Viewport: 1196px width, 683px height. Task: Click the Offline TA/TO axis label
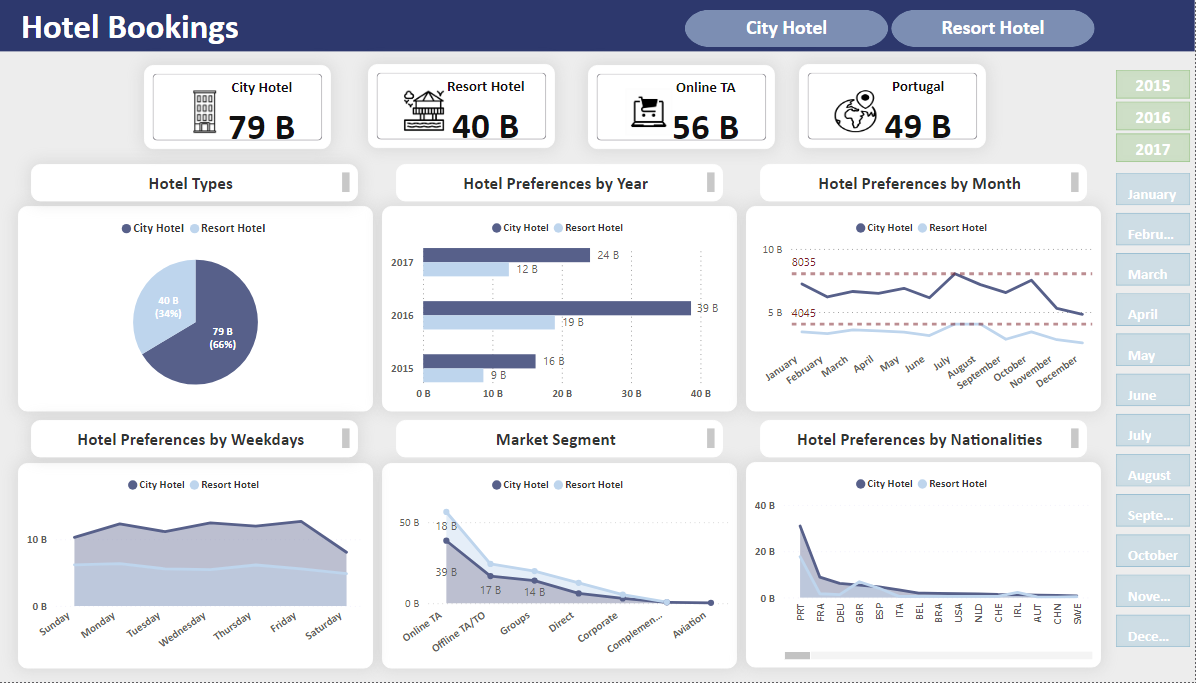coord(458,632)
